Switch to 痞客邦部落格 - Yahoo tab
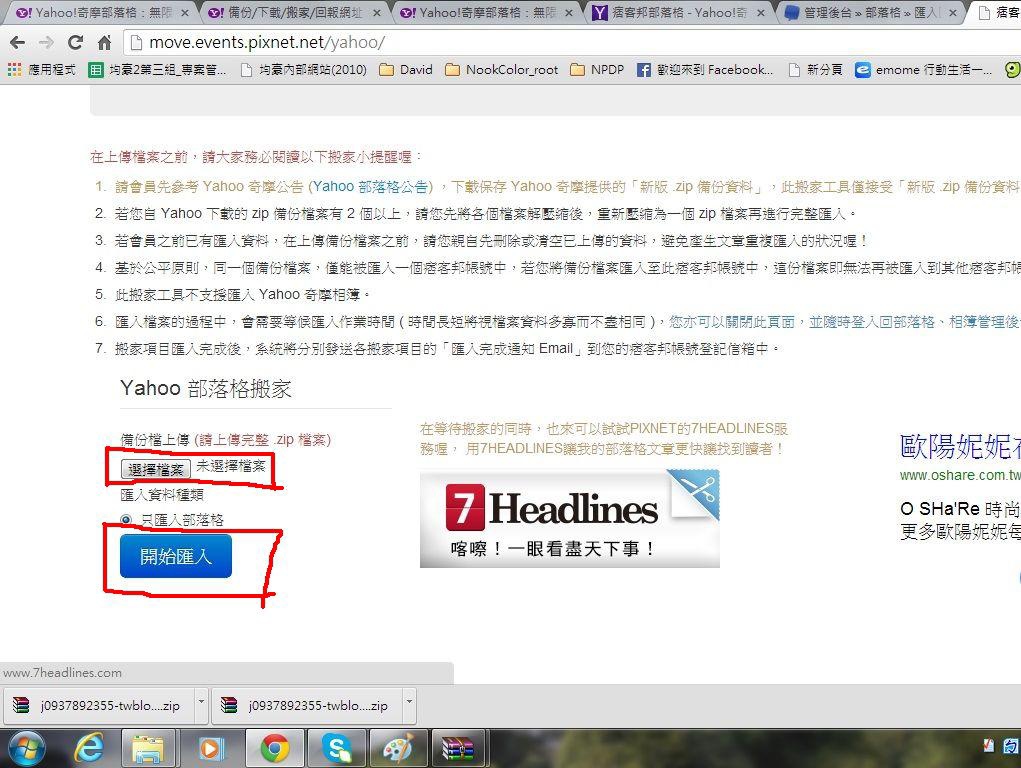 (x=678, y=12)
